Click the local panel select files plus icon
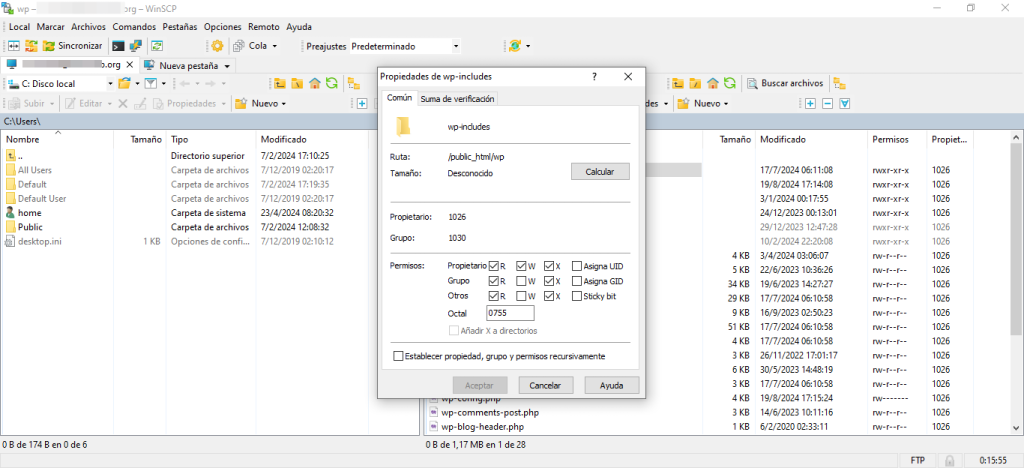Image resolution: width=1024 pixels, height=468 pixels. pos(362,103)
